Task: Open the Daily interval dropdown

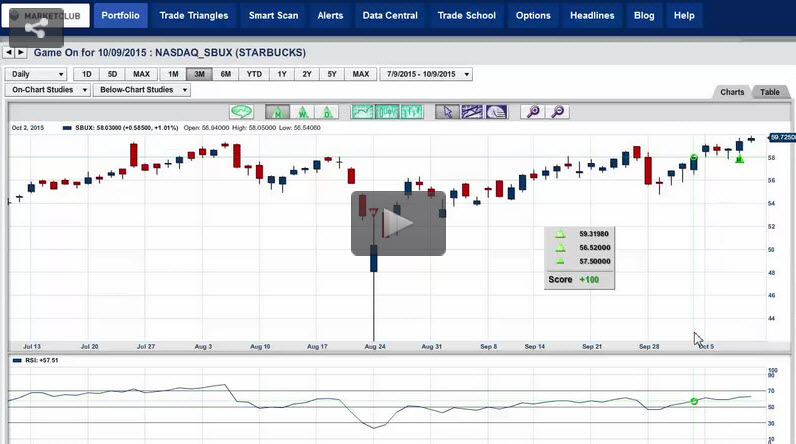Action: coord(36,74)
